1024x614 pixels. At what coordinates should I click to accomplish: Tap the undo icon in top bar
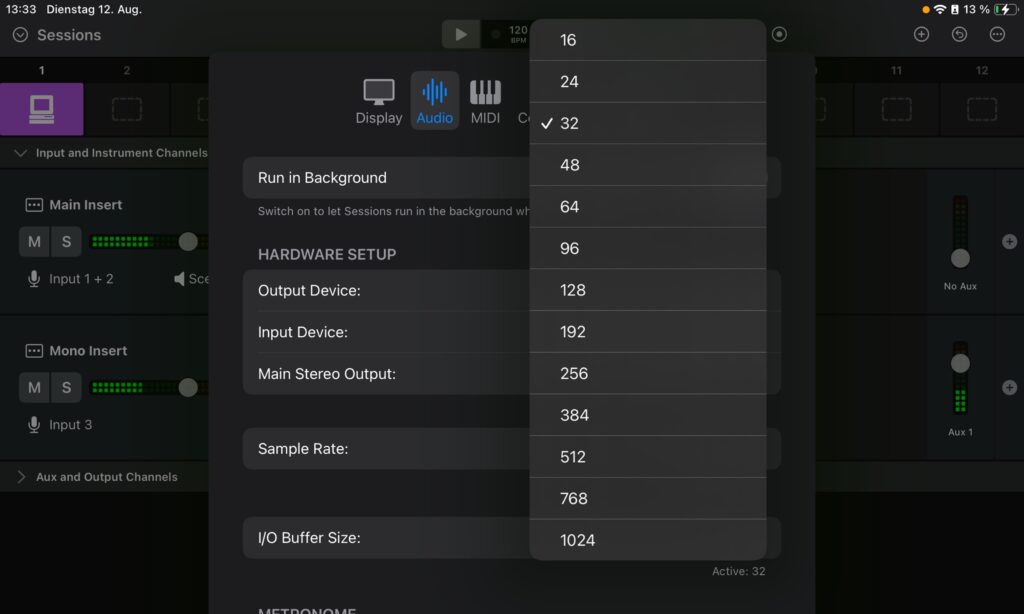pyautogui.click(x=960, y=34)
